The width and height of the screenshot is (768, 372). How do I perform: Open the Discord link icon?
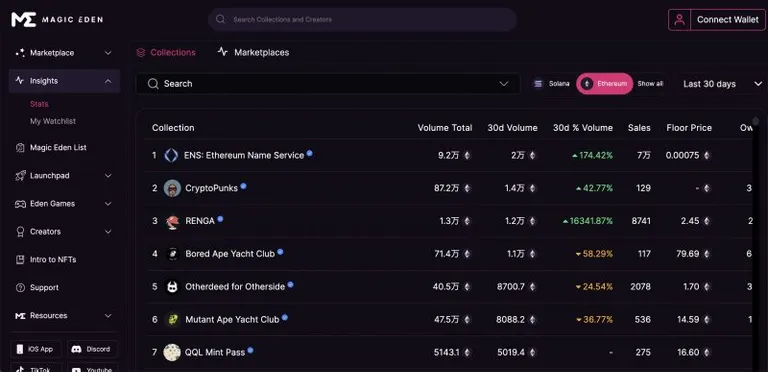pyautogui.click(x=76, y=349)
